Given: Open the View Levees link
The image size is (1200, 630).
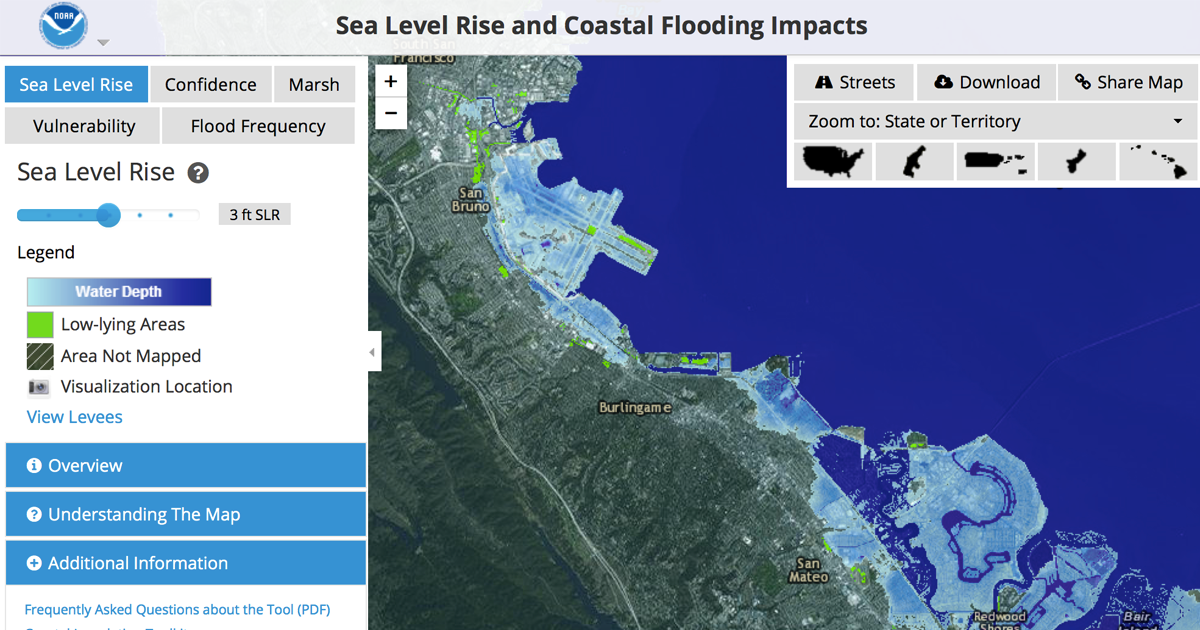Looking at the screenshot, I should tap(75, 417).
